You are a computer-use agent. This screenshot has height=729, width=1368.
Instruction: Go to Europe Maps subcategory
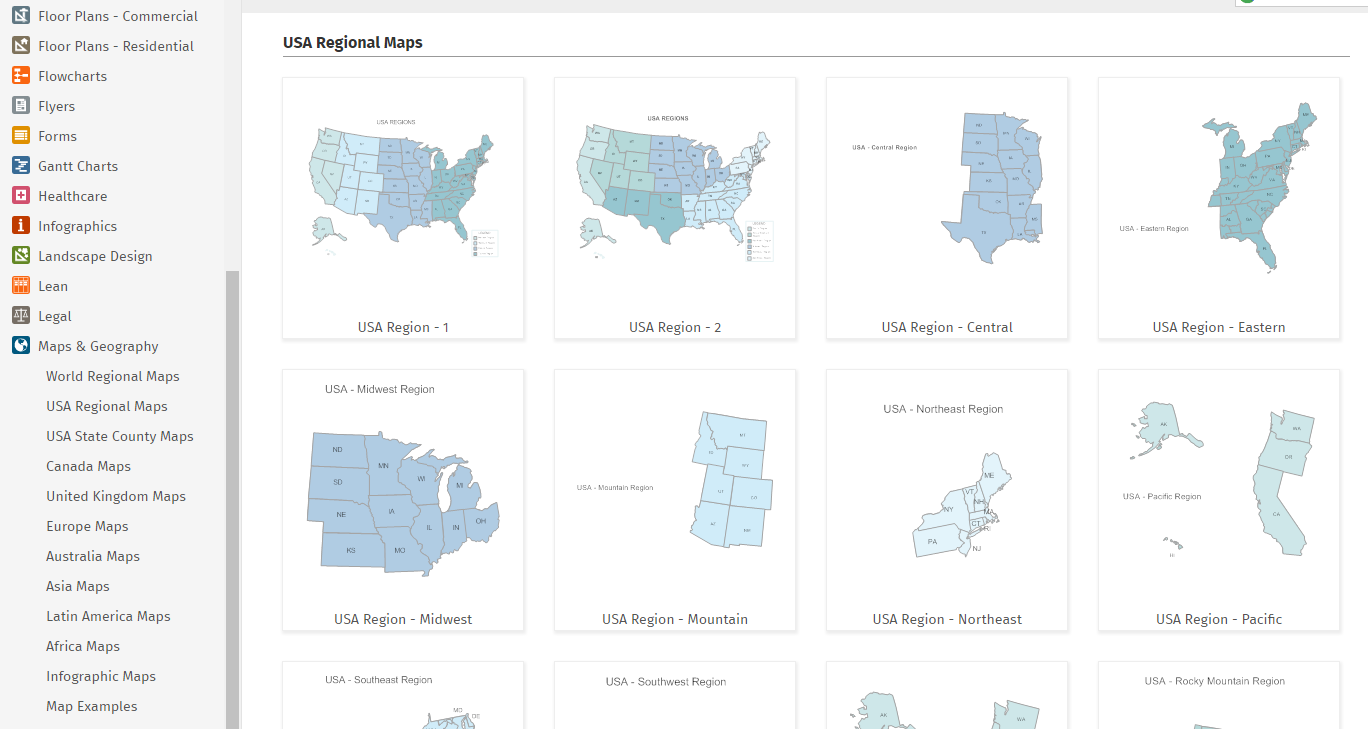click(86, 526)
